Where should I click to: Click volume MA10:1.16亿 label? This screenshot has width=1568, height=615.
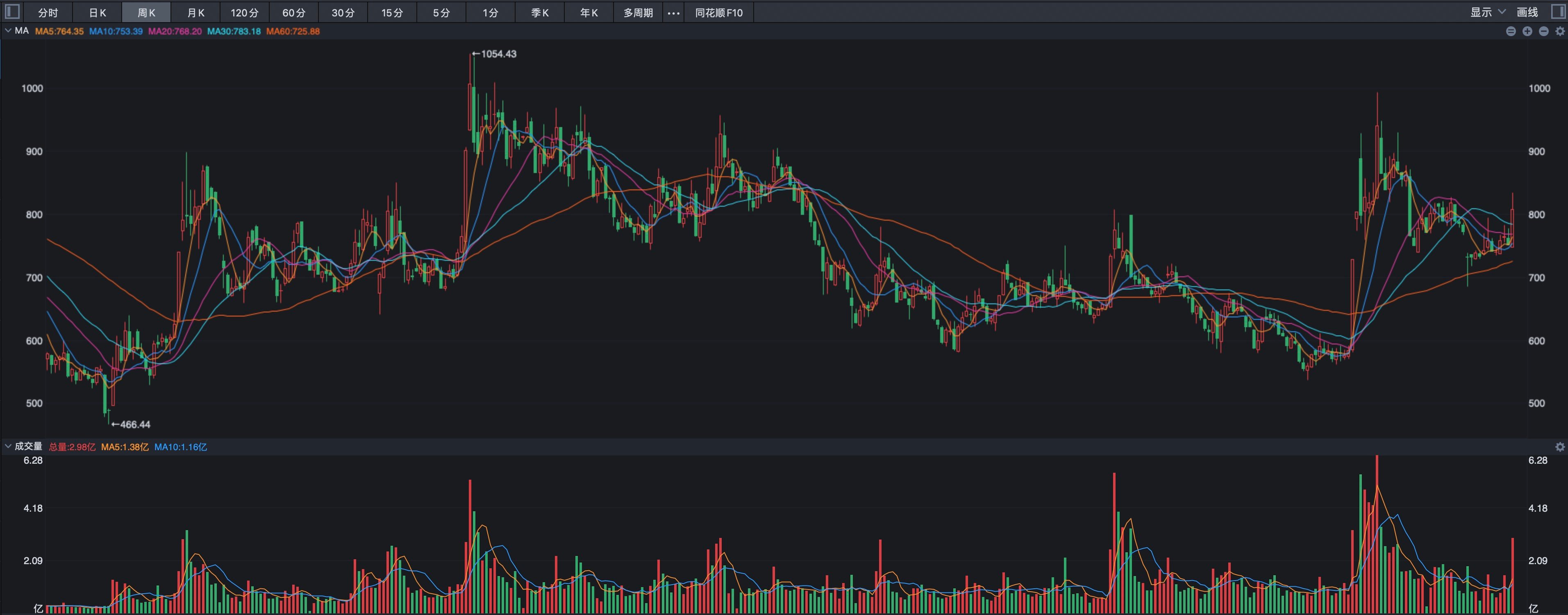point(181,447)
